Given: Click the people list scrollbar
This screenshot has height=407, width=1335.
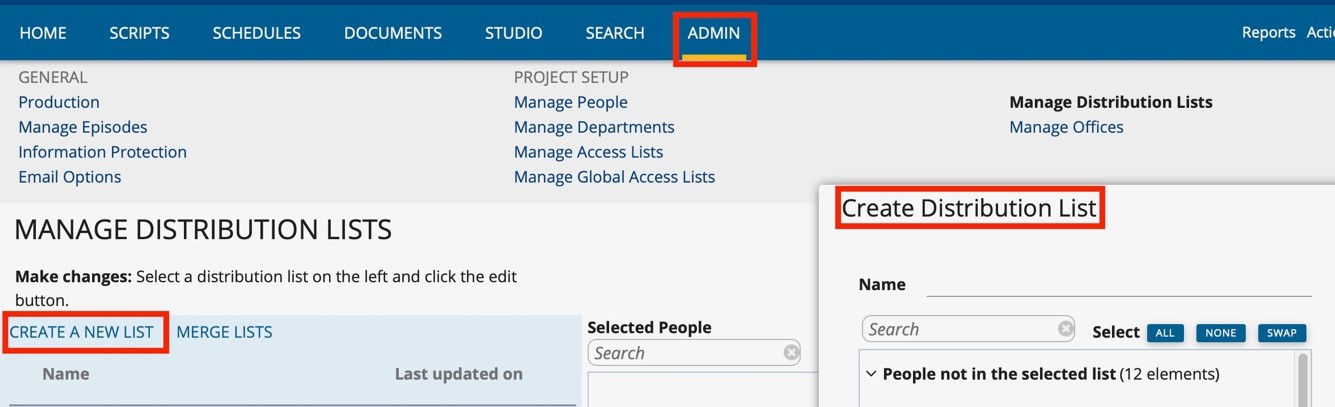Looking at the screenshot, I should click(1302, 381).
